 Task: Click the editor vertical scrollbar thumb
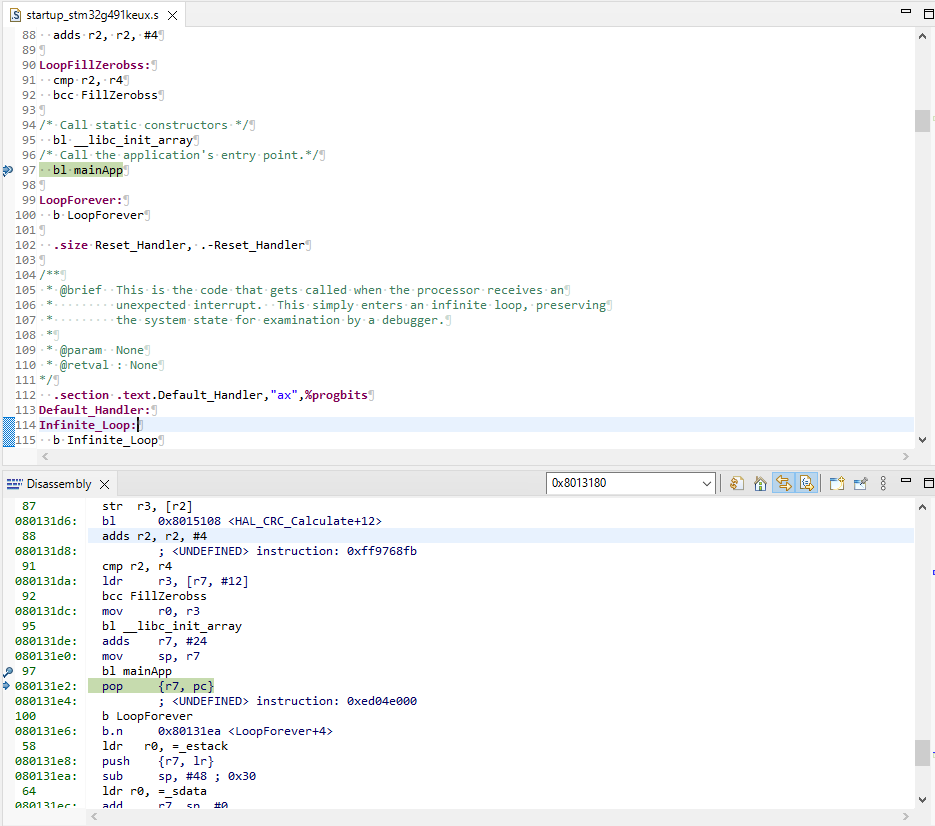pos(922,120)
